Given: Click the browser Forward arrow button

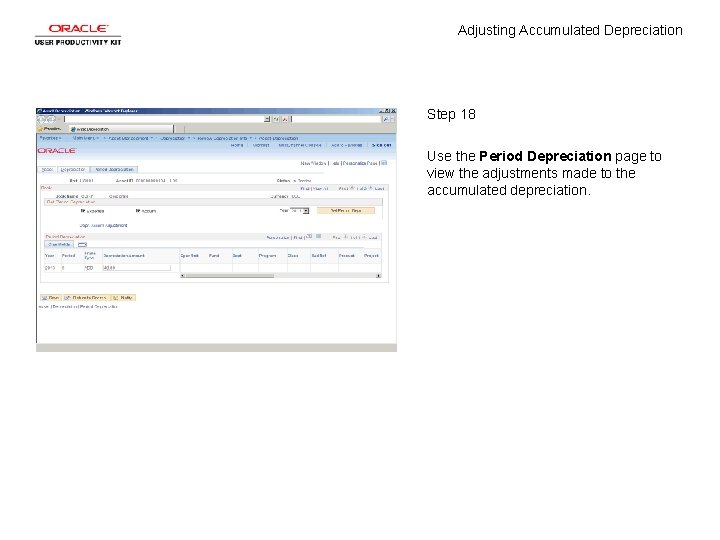Looking at the screenshot, I should coord(51,119).
